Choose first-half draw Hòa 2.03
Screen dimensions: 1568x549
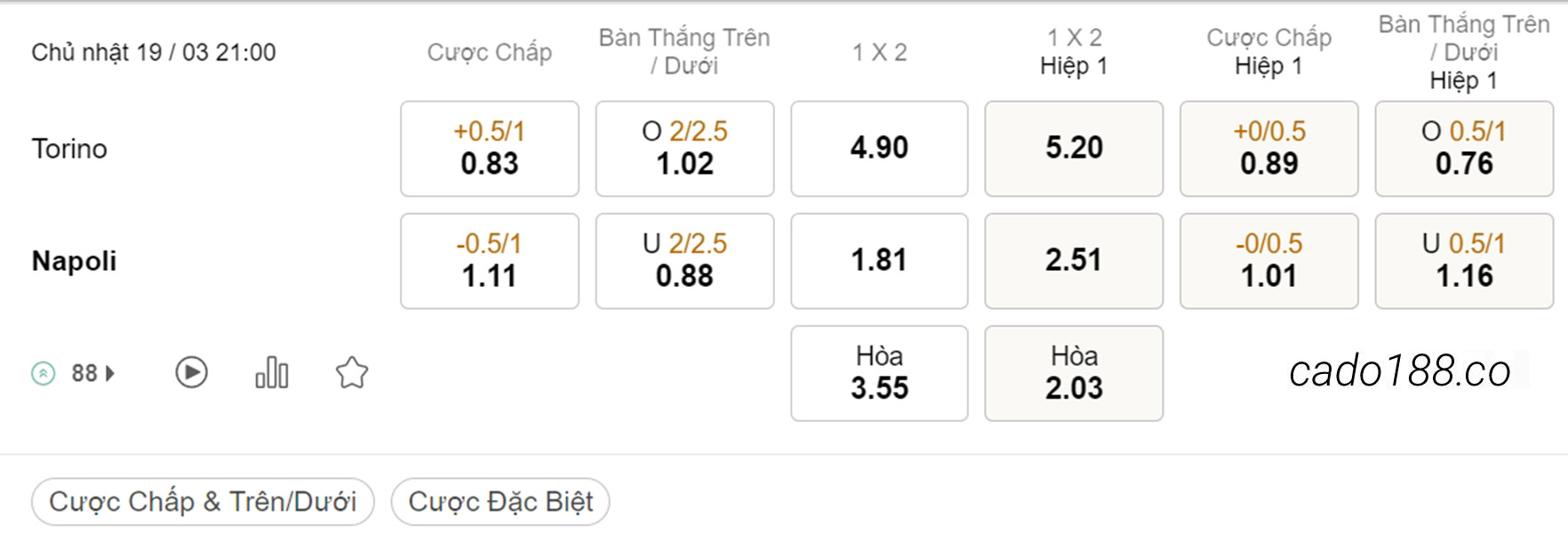pyautogui.click(x=1074, y=373)
